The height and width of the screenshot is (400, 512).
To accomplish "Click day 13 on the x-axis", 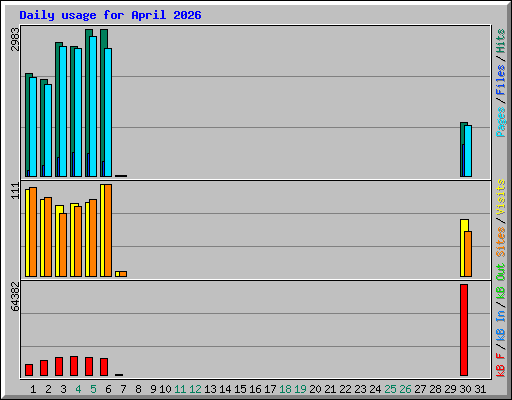I will point(210,389).
